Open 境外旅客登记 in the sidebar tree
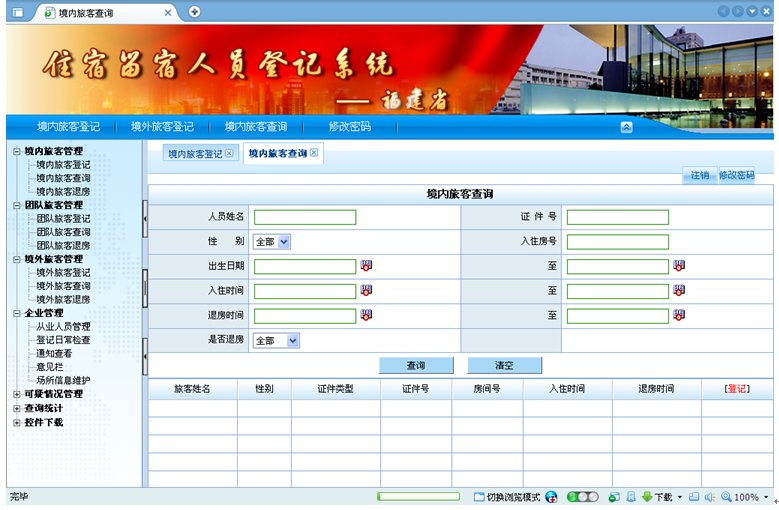The image size is (779, 510). (63, 273)
